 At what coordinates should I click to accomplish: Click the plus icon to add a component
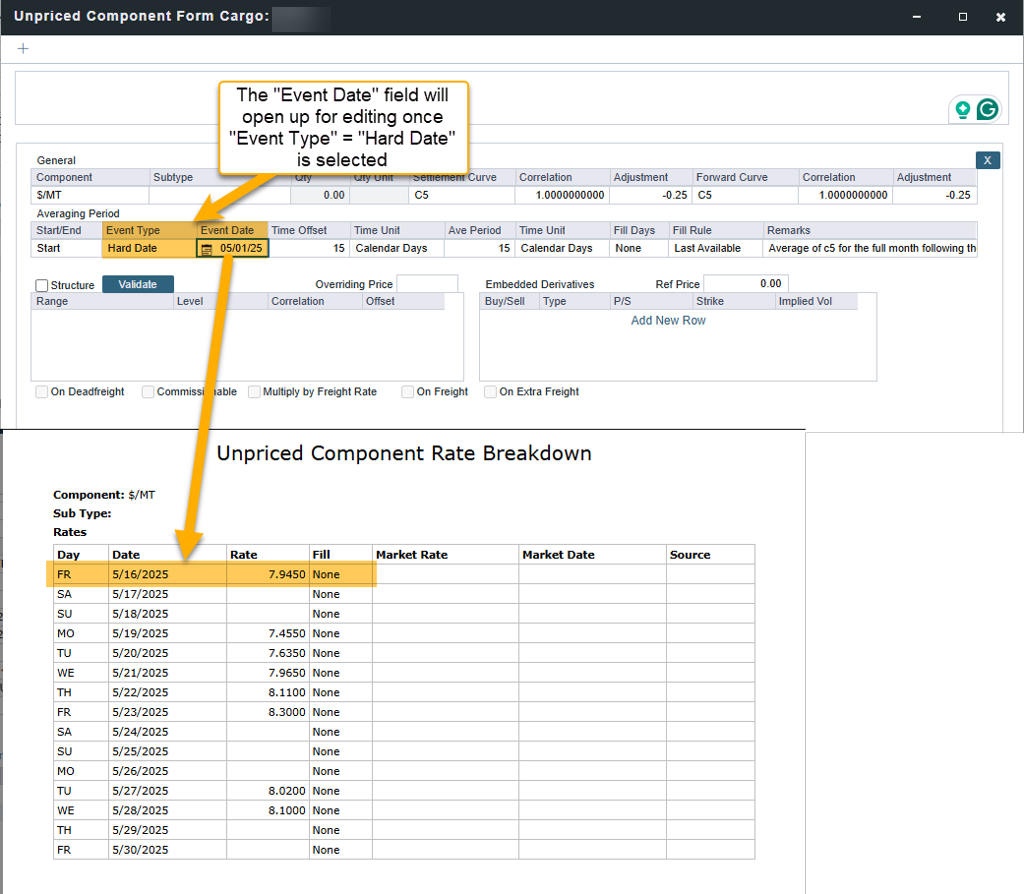pos(23,49)
